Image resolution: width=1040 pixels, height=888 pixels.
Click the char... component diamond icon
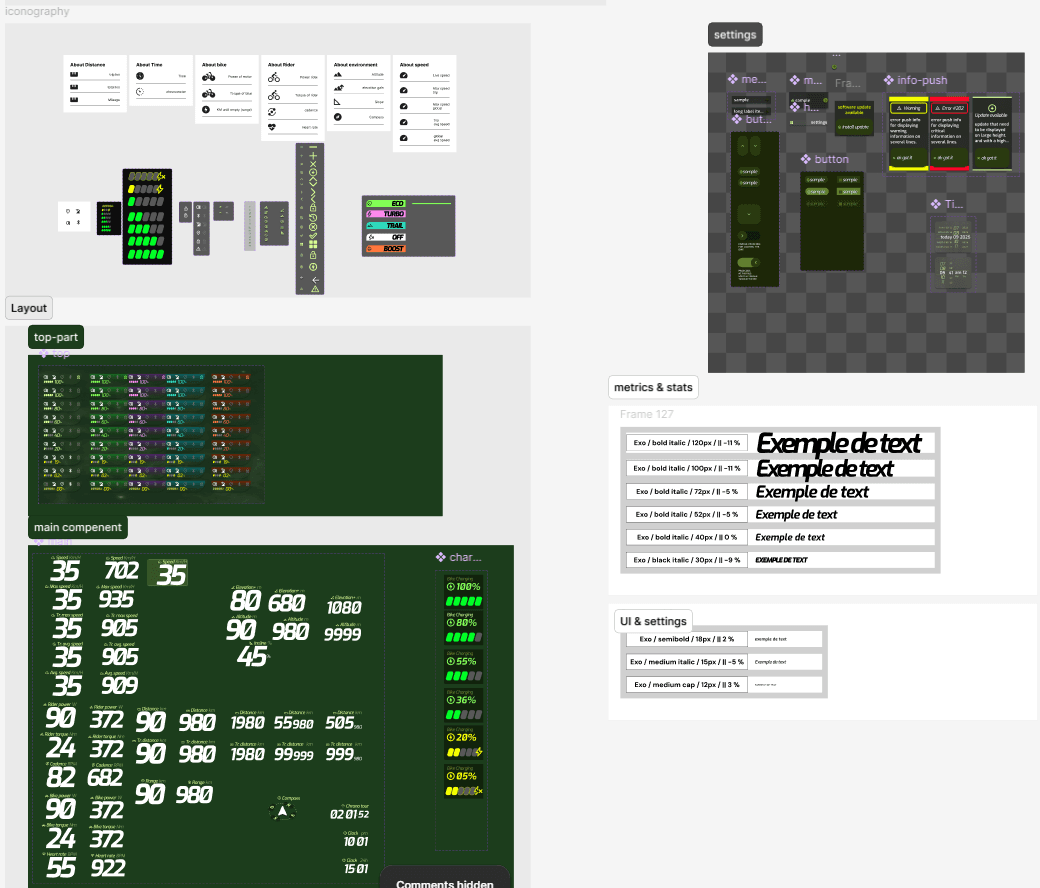click(440, 557)
